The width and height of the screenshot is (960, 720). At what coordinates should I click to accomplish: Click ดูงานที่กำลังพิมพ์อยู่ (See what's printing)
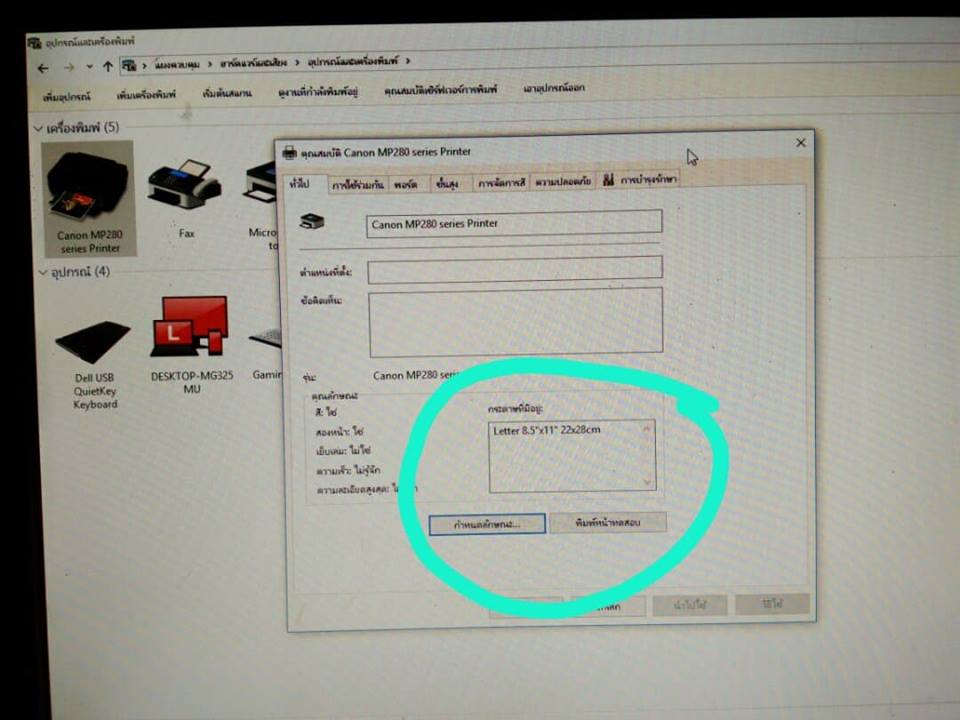[x=318, y=92]
